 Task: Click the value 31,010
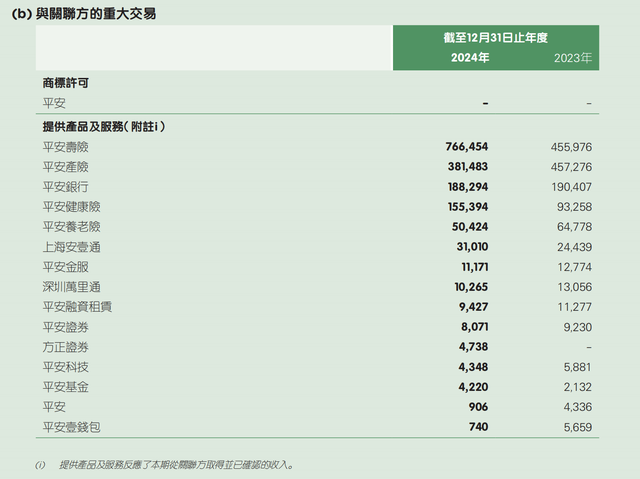(472, 247)
